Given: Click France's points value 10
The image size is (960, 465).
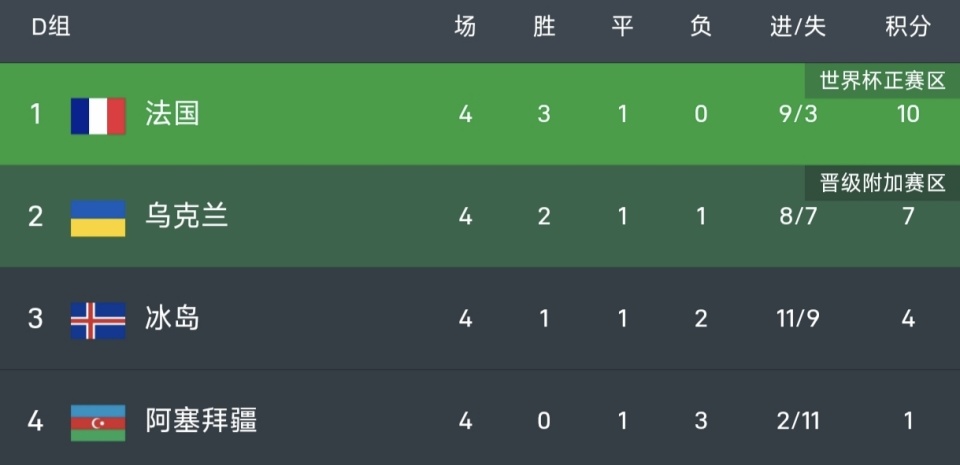Looking at the screenshot, I should coord(907,114).
